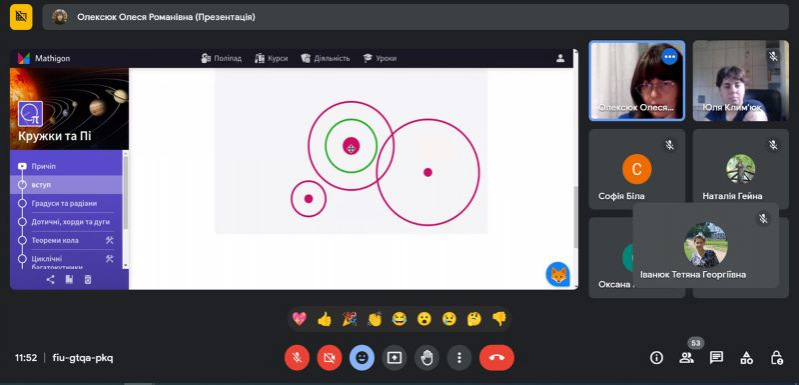Image resolution: width=799 pixels, height=385 pixels.
Task: Toggle the raise hand button
Action: point(427,358)
